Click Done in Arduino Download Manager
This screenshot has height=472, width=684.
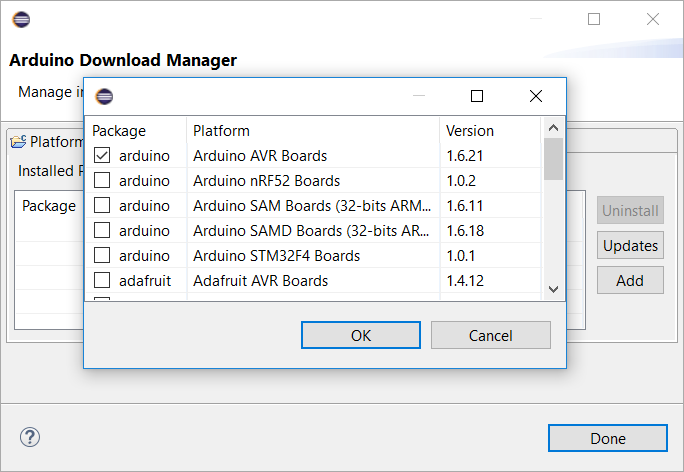[x=608, y=438]
